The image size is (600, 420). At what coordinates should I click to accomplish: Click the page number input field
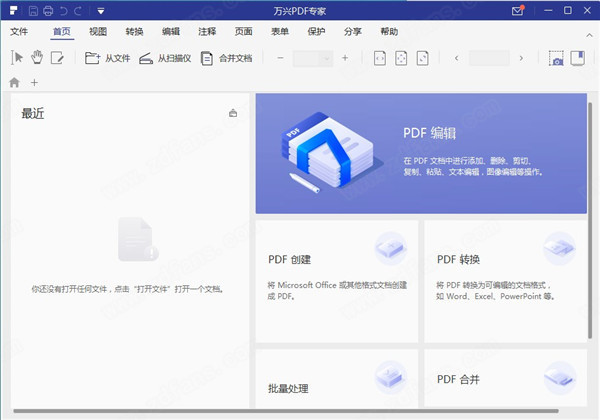(489, 59)
